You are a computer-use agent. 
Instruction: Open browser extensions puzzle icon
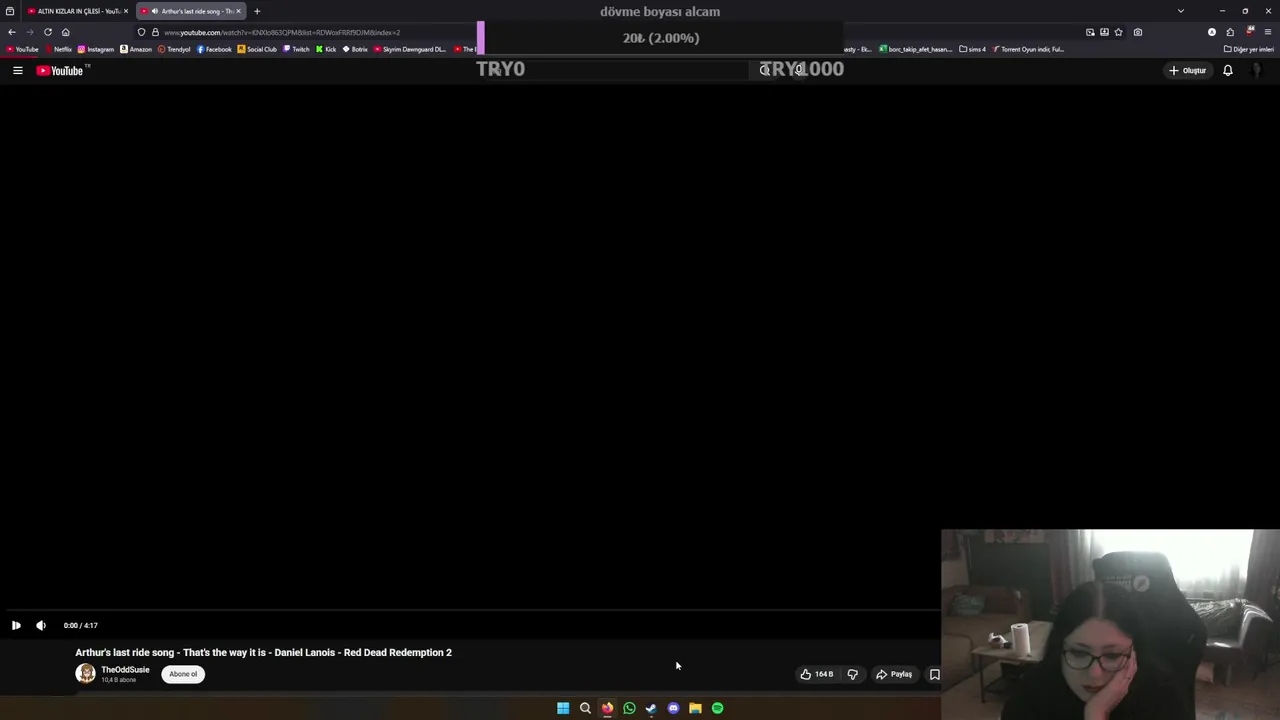coord(1230,32)
